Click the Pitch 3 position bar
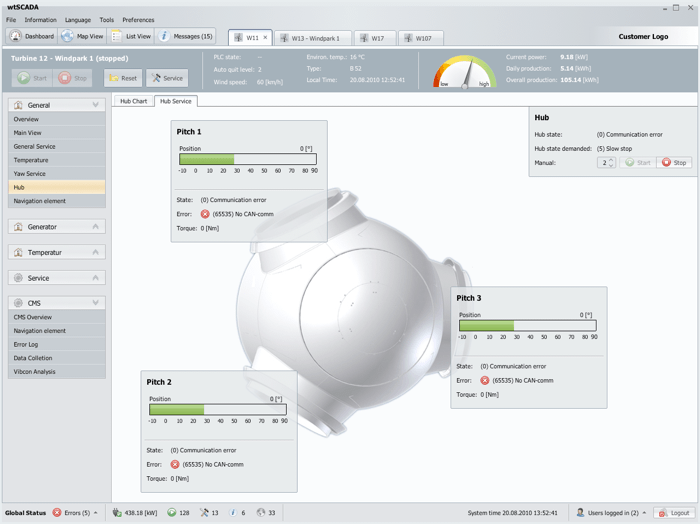This screenshot has width=700, height=524. coord(528,325)
